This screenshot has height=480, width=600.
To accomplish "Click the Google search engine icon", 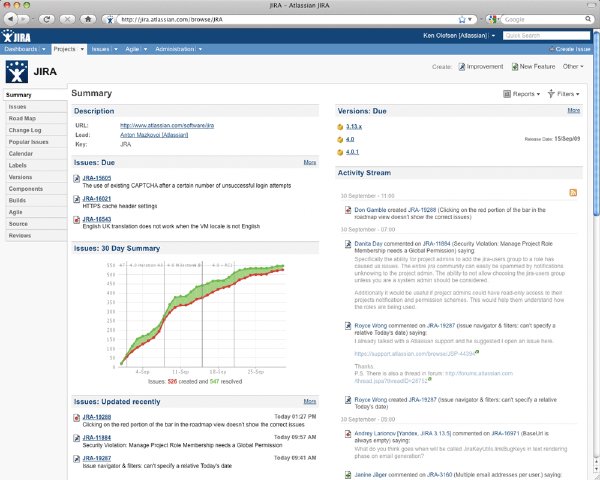I will (x=493, y=19).
